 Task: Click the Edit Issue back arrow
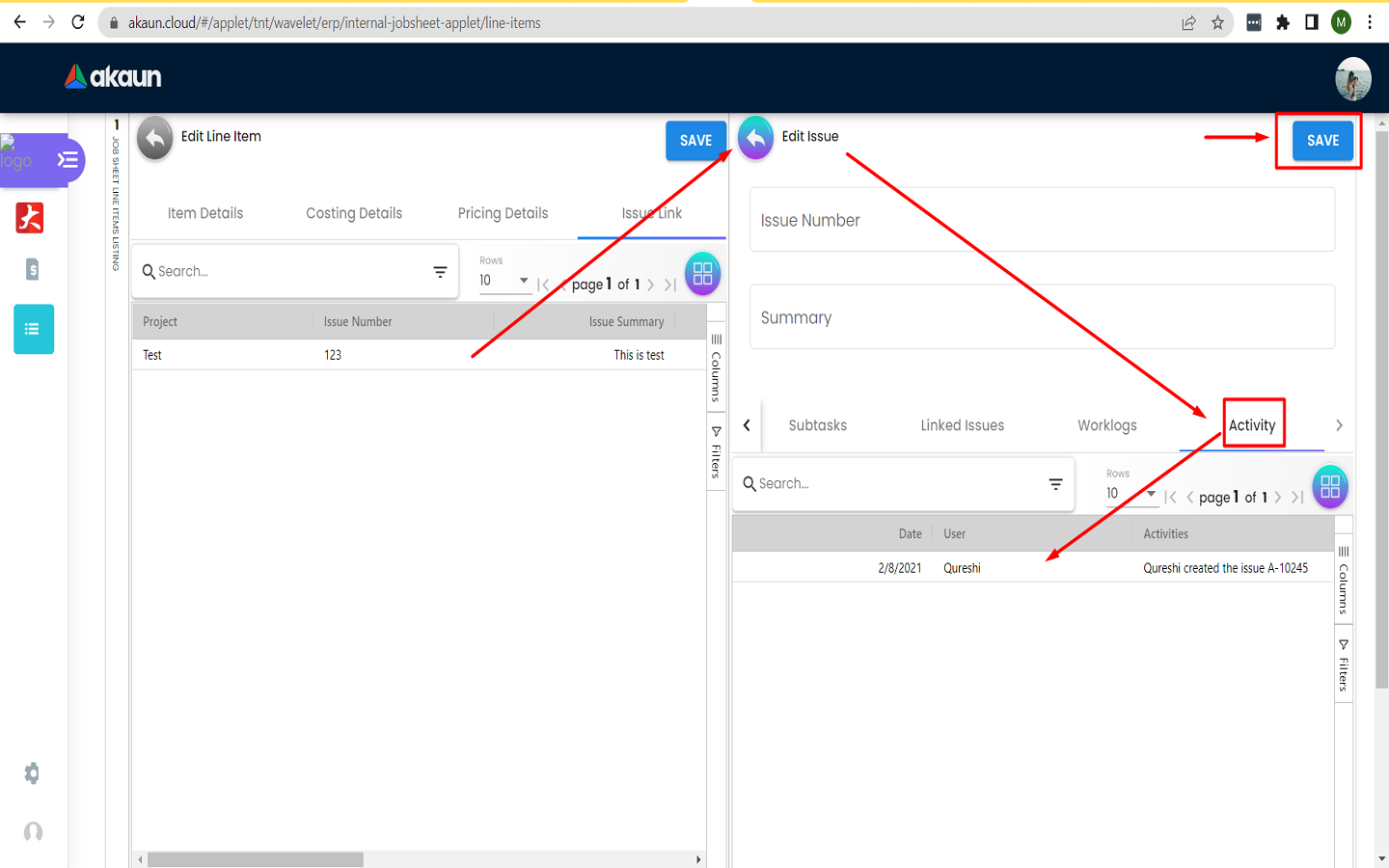(755, 138)
